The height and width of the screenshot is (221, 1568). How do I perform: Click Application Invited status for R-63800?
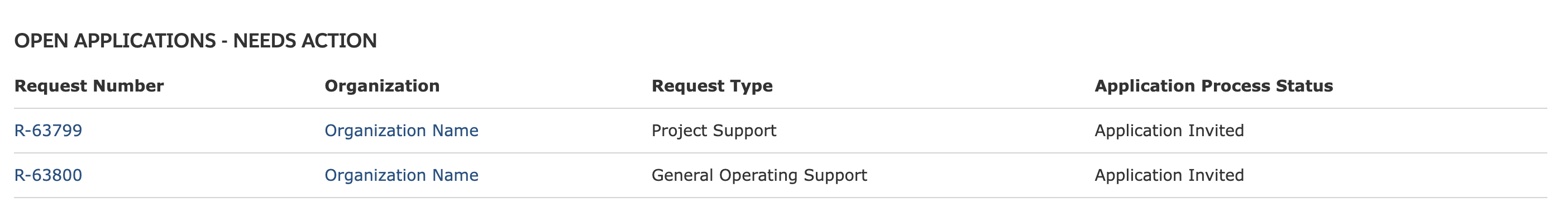point(1169,175)
